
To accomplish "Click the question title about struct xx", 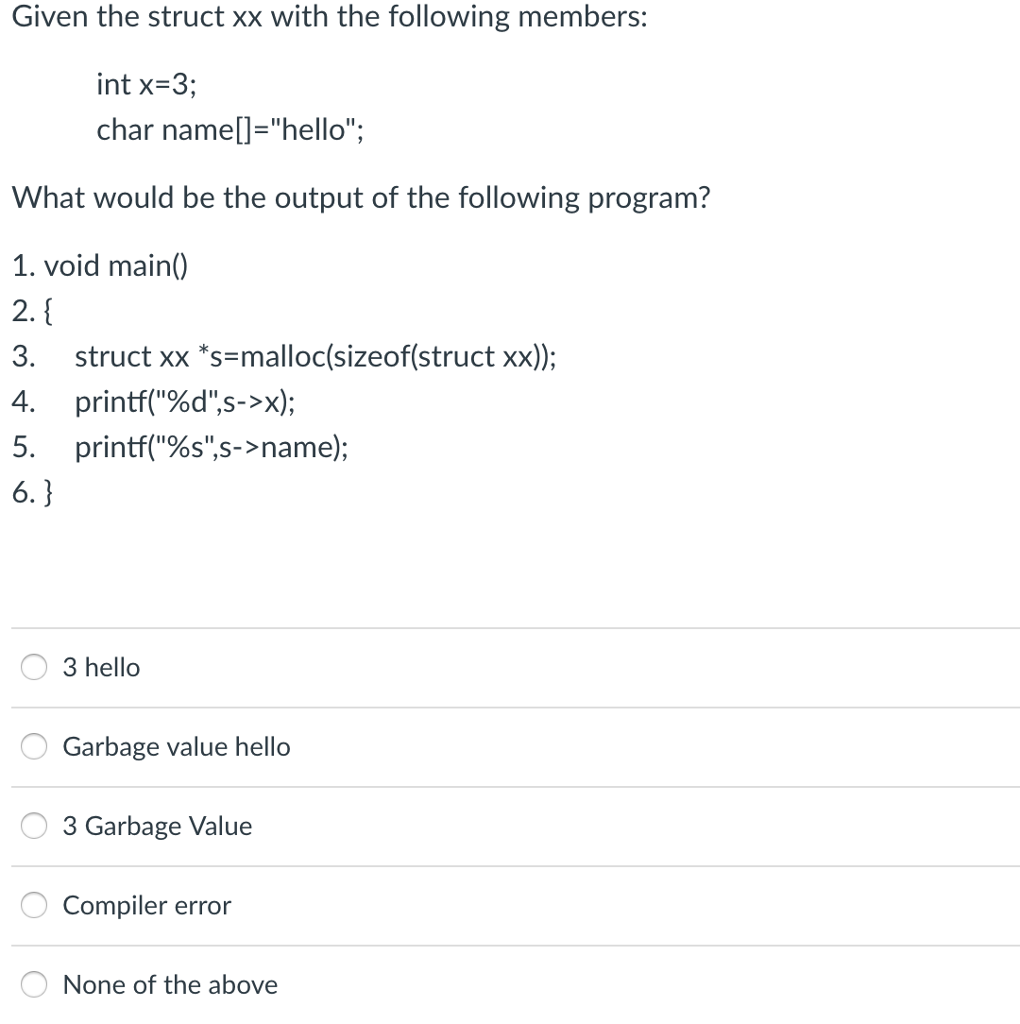I will click(x=330, y=16).
